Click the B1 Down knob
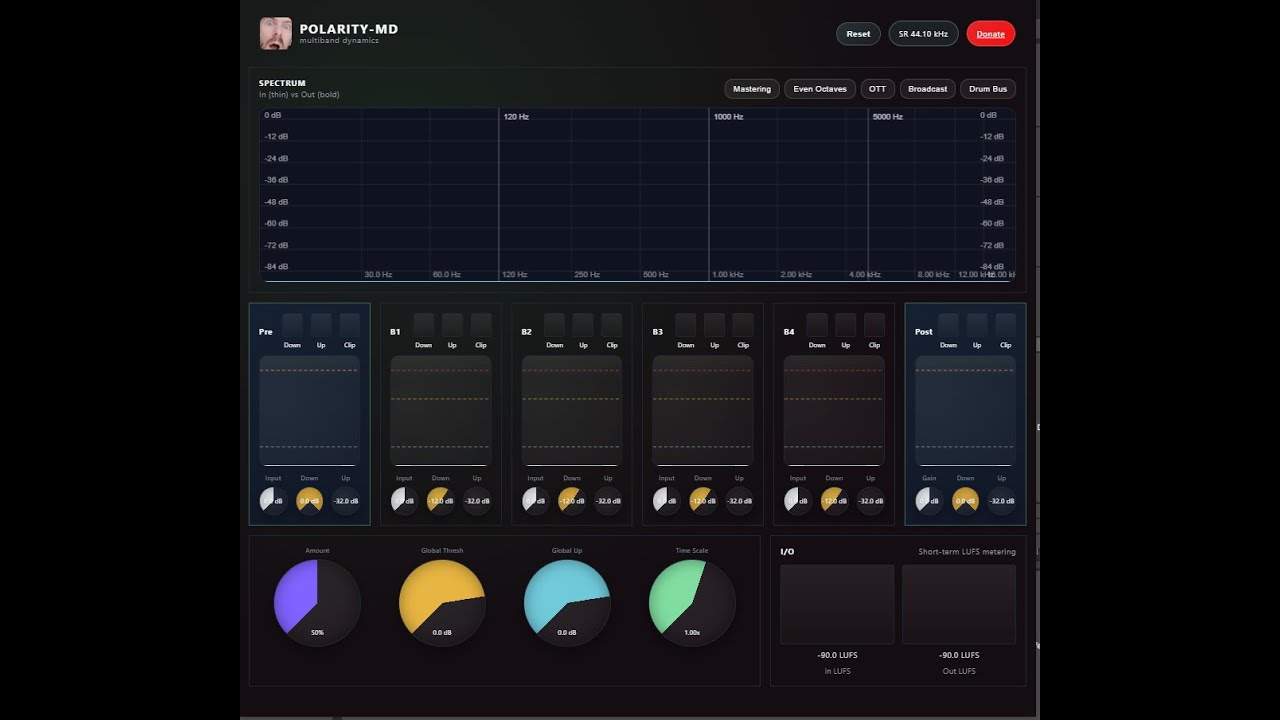Screen dimensions: 1280x720 441,500
